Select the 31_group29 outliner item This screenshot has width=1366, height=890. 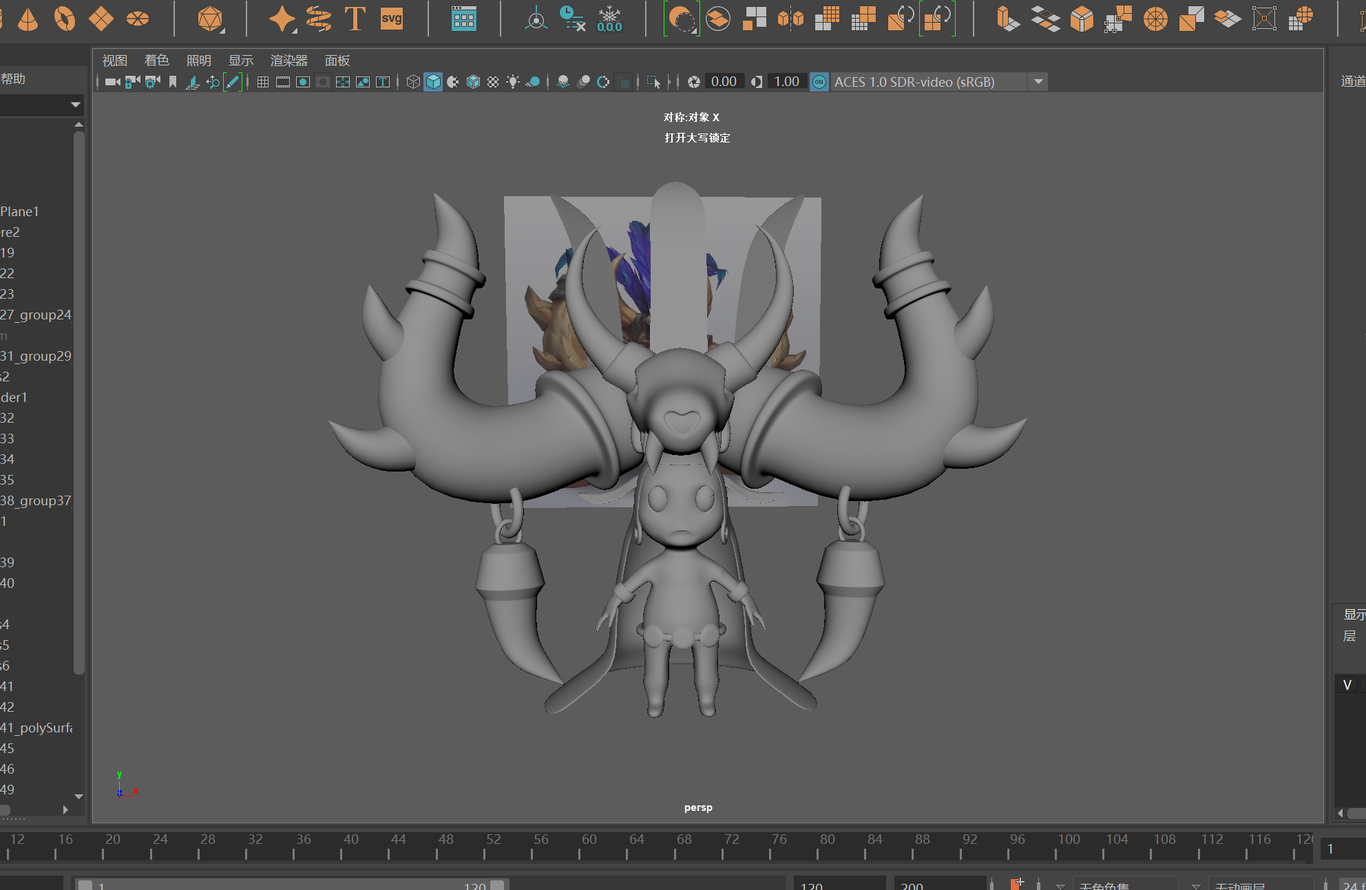36,356
